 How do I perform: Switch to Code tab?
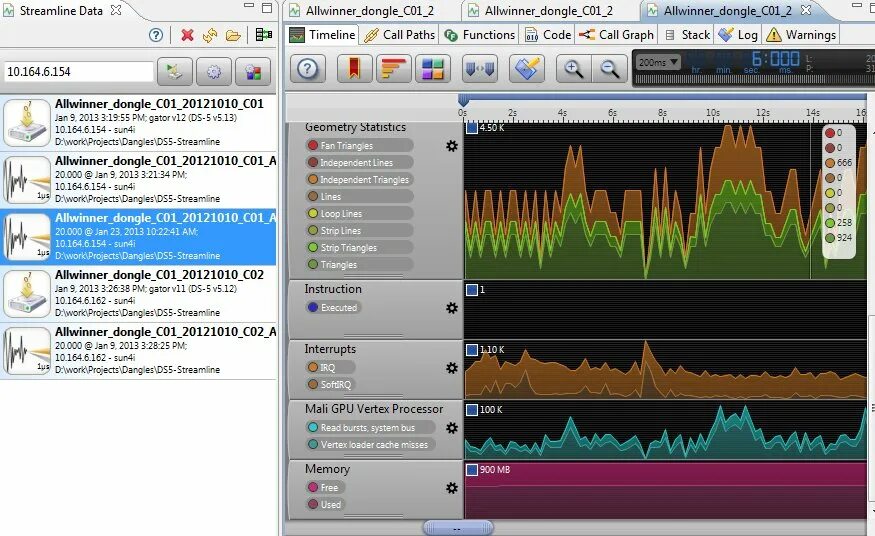point(548,35)
